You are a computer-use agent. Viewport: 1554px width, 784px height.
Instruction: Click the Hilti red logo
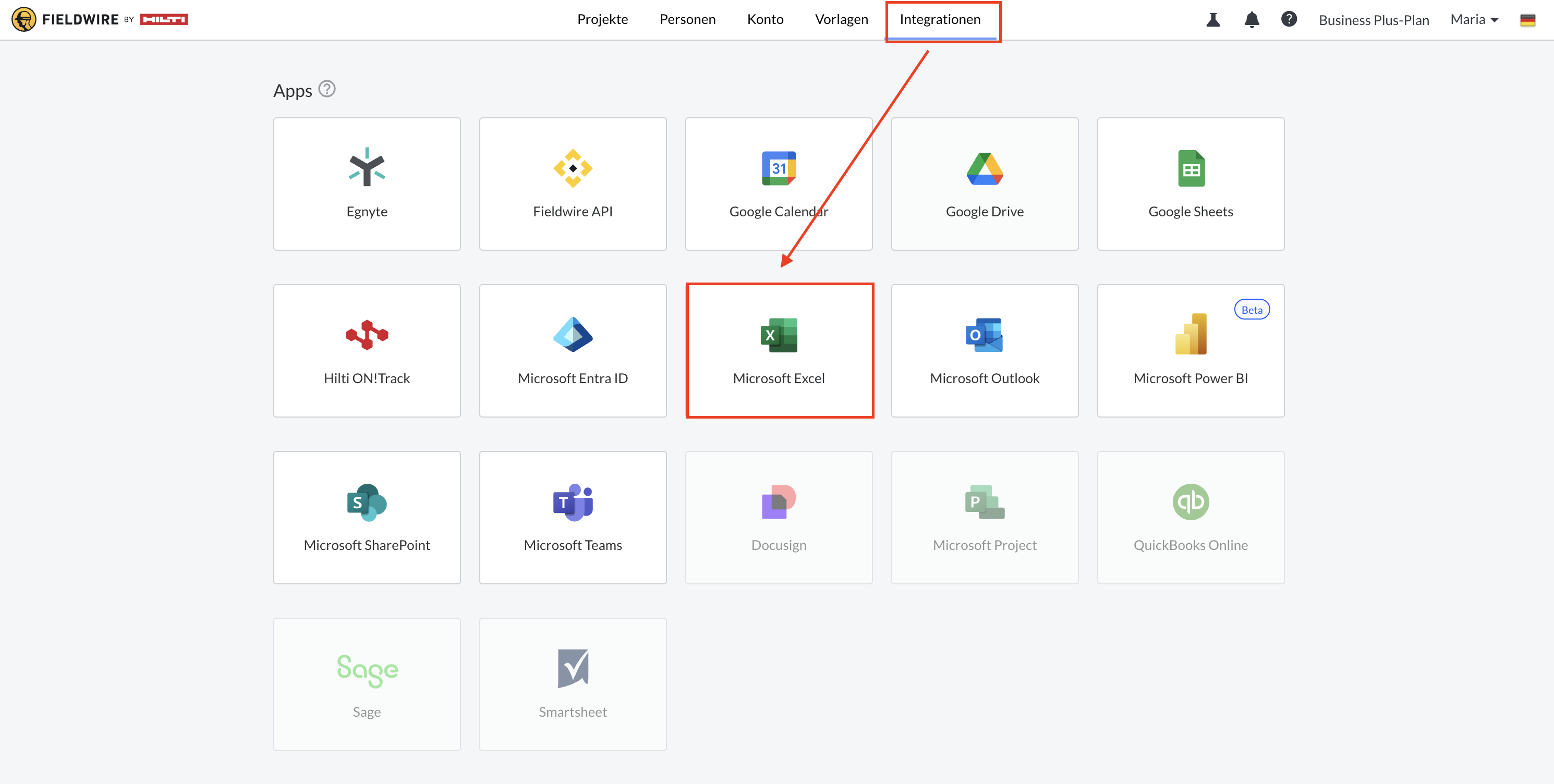click(x=164, y=19)
